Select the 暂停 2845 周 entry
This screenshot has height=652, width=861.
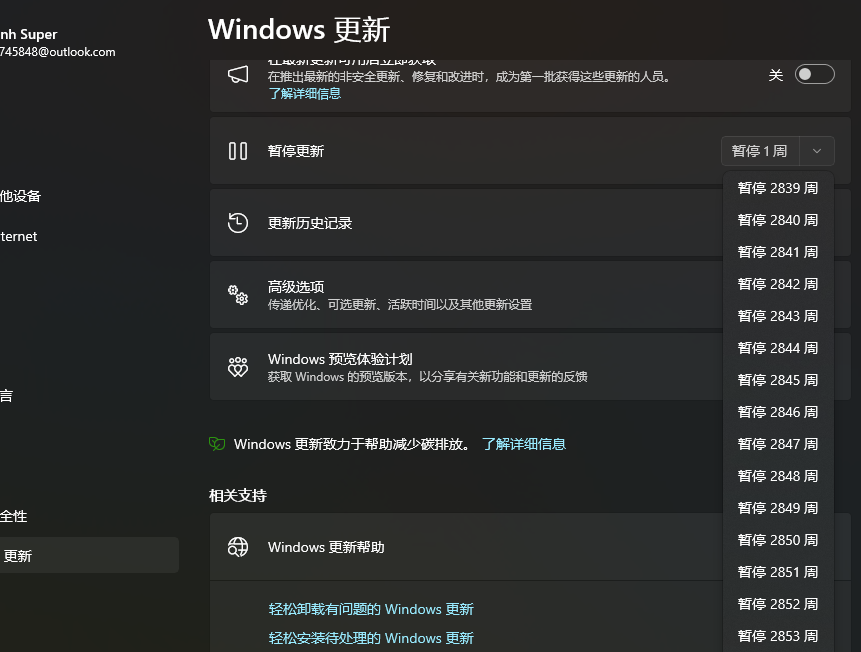[778, 380]
